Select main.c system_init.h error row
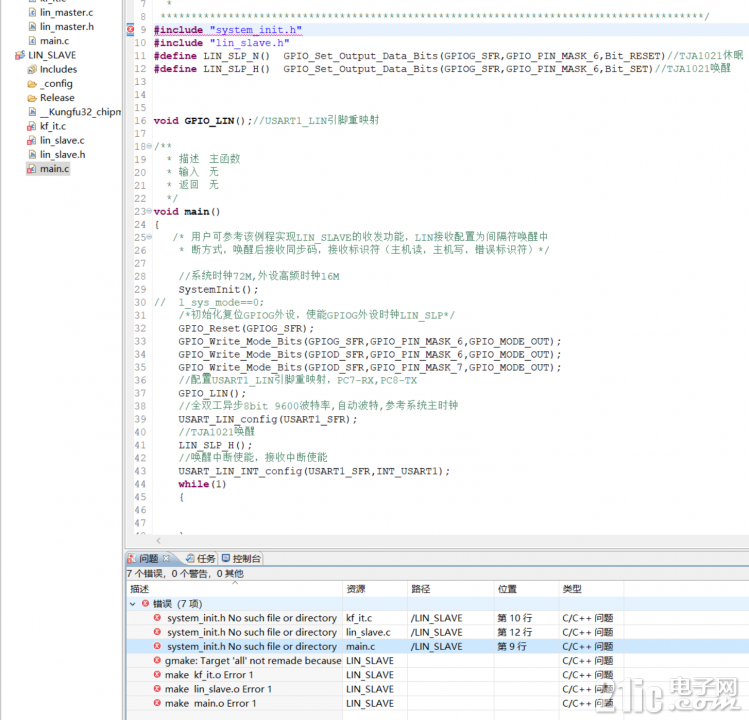Screen dimensions: 749x720 438,646
